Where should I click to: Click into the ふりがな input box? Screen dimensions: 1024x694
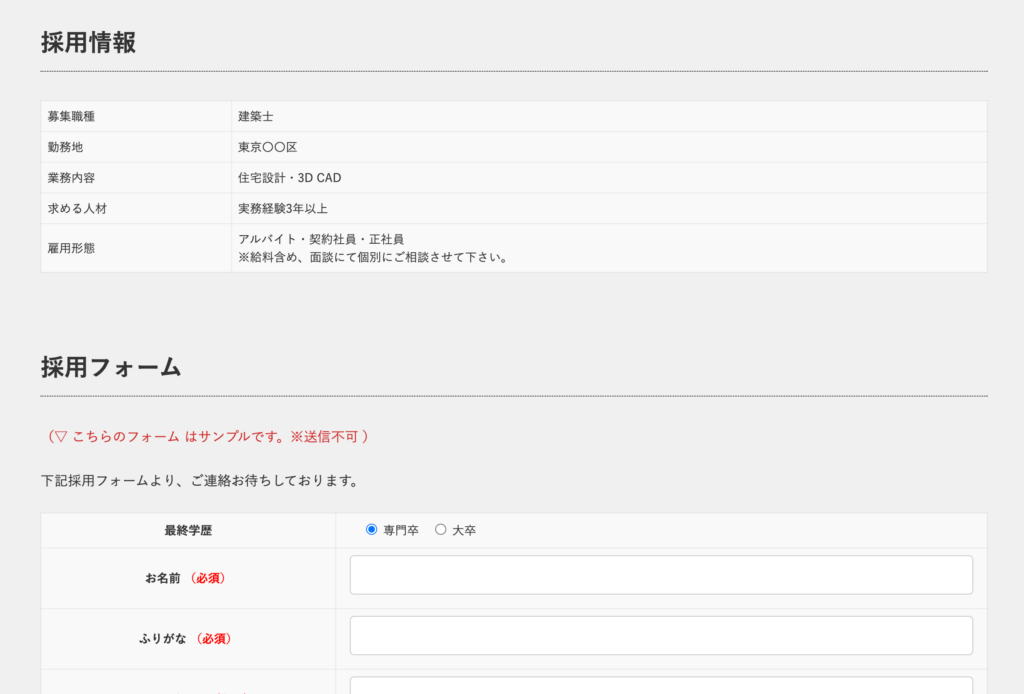coord(661,635)
